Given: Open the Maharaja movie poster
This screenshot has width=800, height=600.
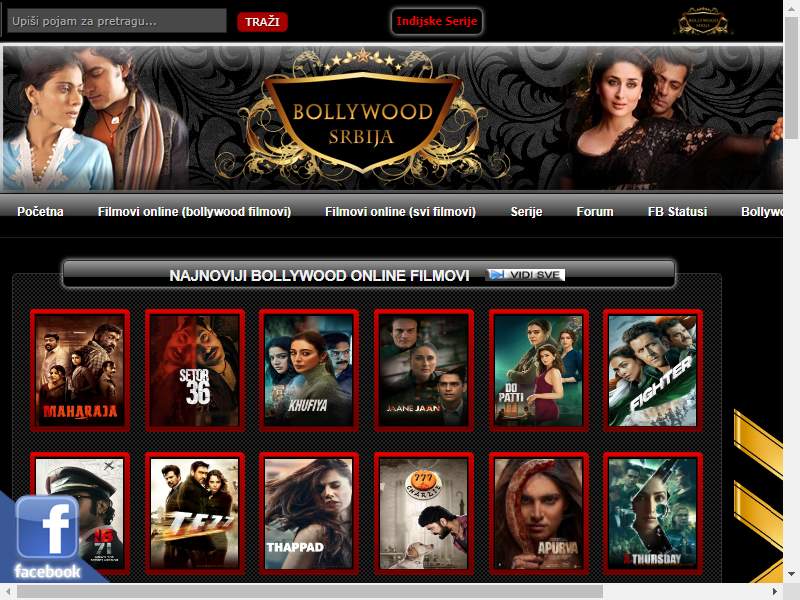Looking at the screenshot, I should click(80, 370).
